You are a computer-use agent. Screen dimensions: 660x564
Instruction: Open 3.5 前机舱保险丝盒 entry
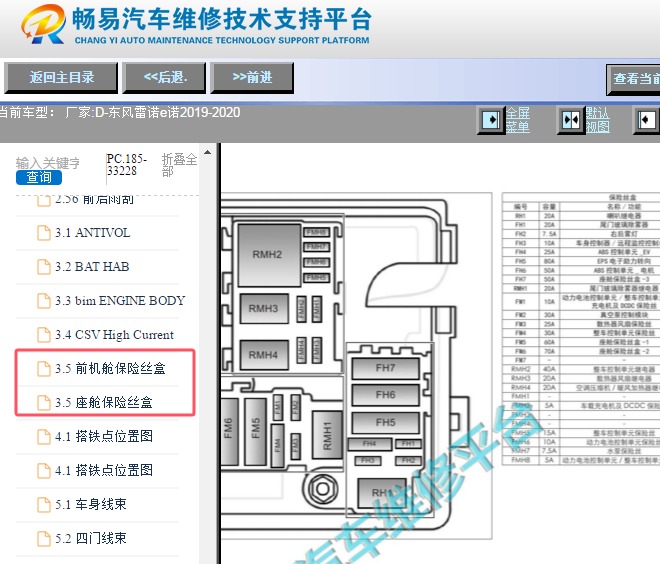[x=110, y=368]
